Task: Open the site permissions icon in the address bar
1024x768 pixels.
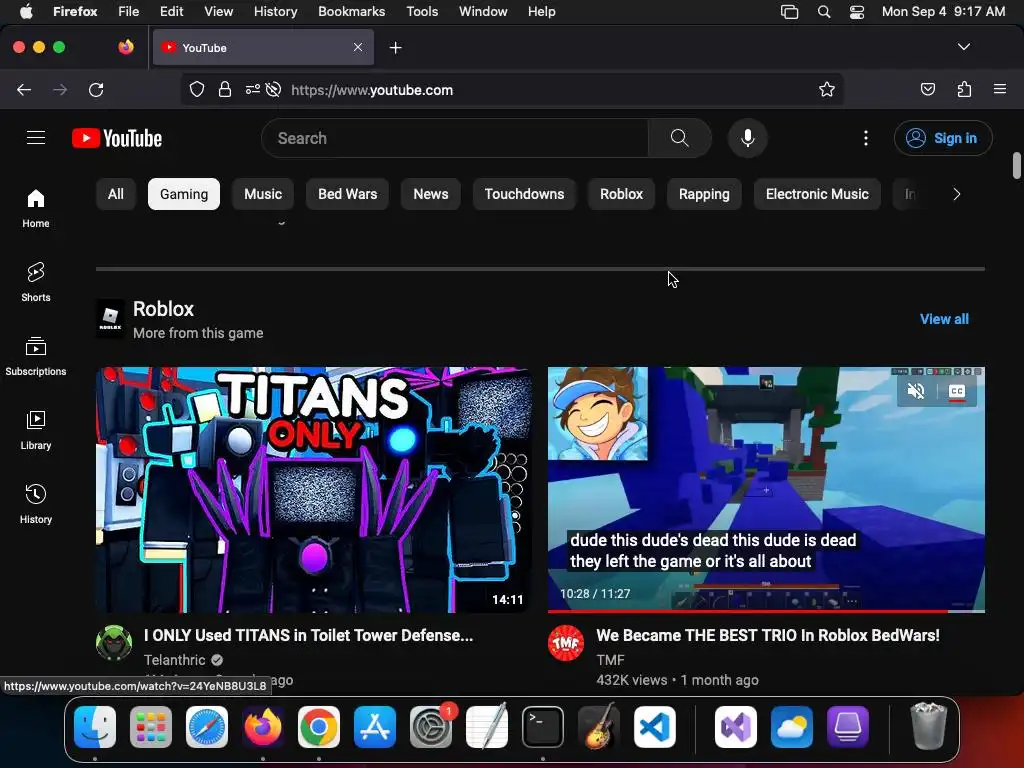Action: 253,89
